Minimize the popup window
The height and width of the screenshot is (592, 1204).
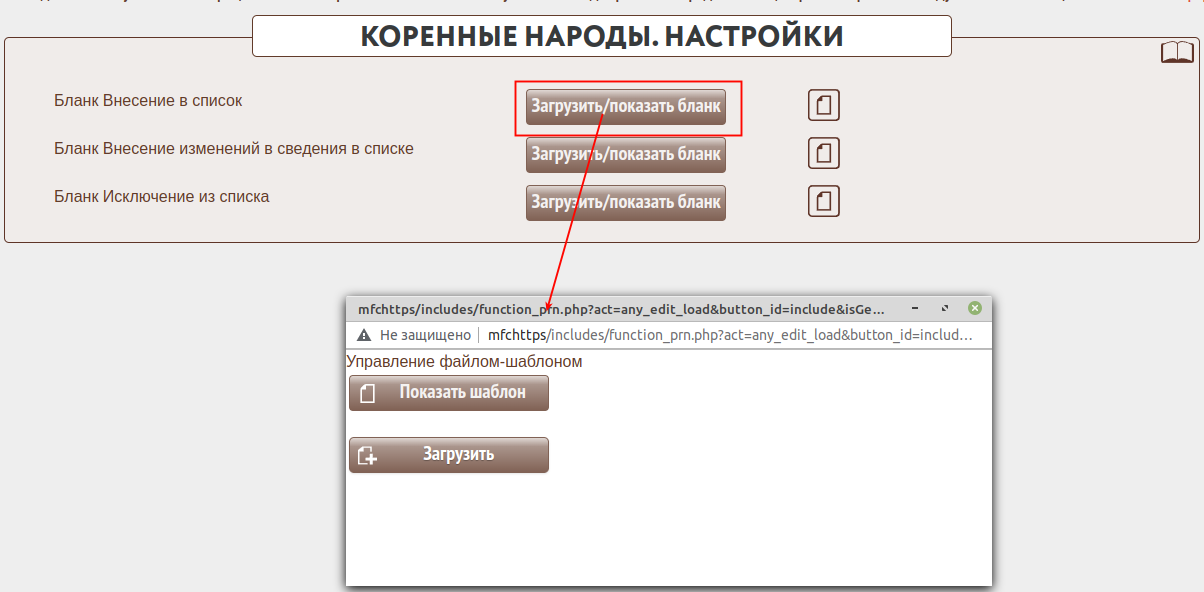[x=915, y=309]
